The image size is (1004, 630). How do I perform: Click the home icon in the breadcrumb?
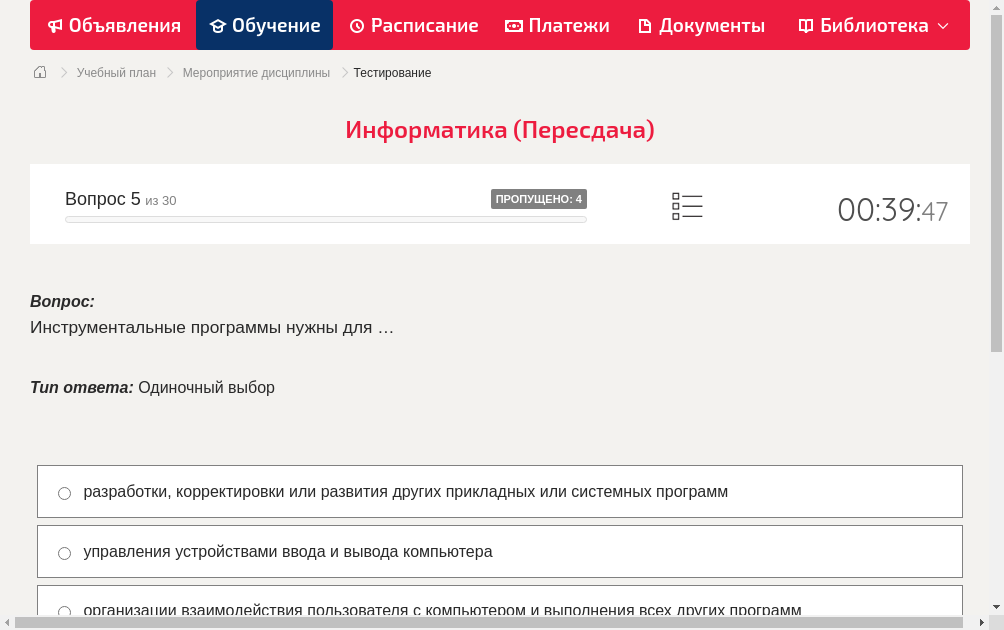click(x=39, y=72)
